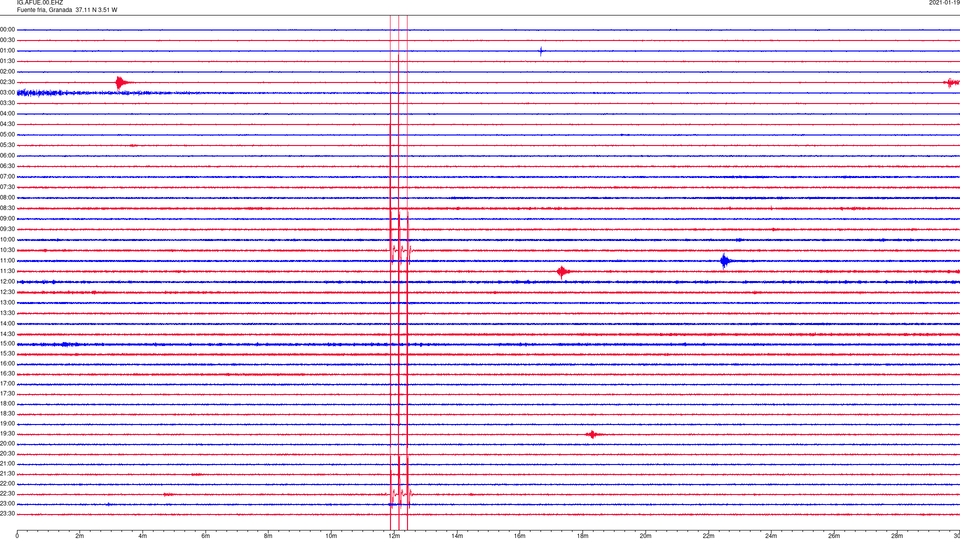Image resolution: width=960 pixels, height=540 pixels.
Task: Click the 24m tick label on time axis
Action: click(771, 536)
